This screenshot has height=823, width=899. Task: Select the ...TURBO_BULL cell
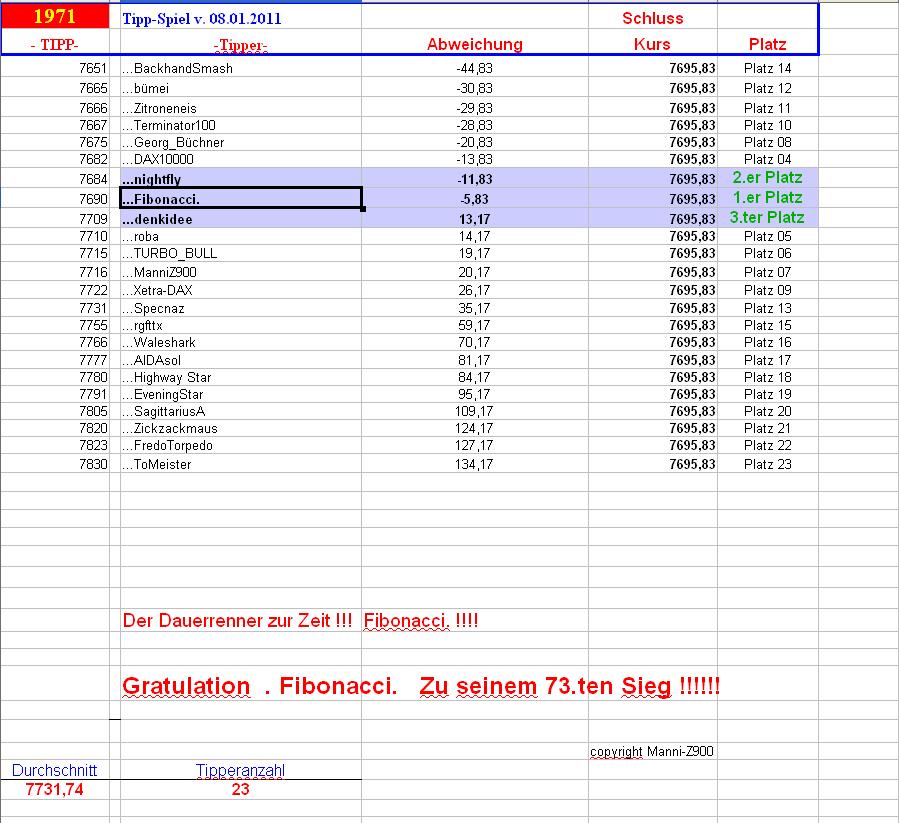click(x=240, y=253)
